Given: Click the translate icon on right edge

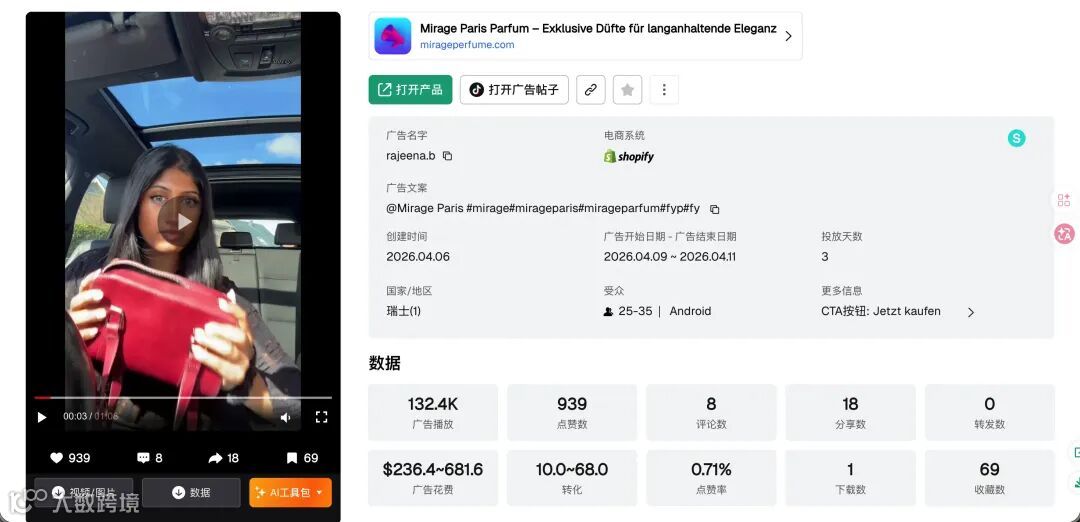Looking at the screenshot, I should coord(1064,234).
